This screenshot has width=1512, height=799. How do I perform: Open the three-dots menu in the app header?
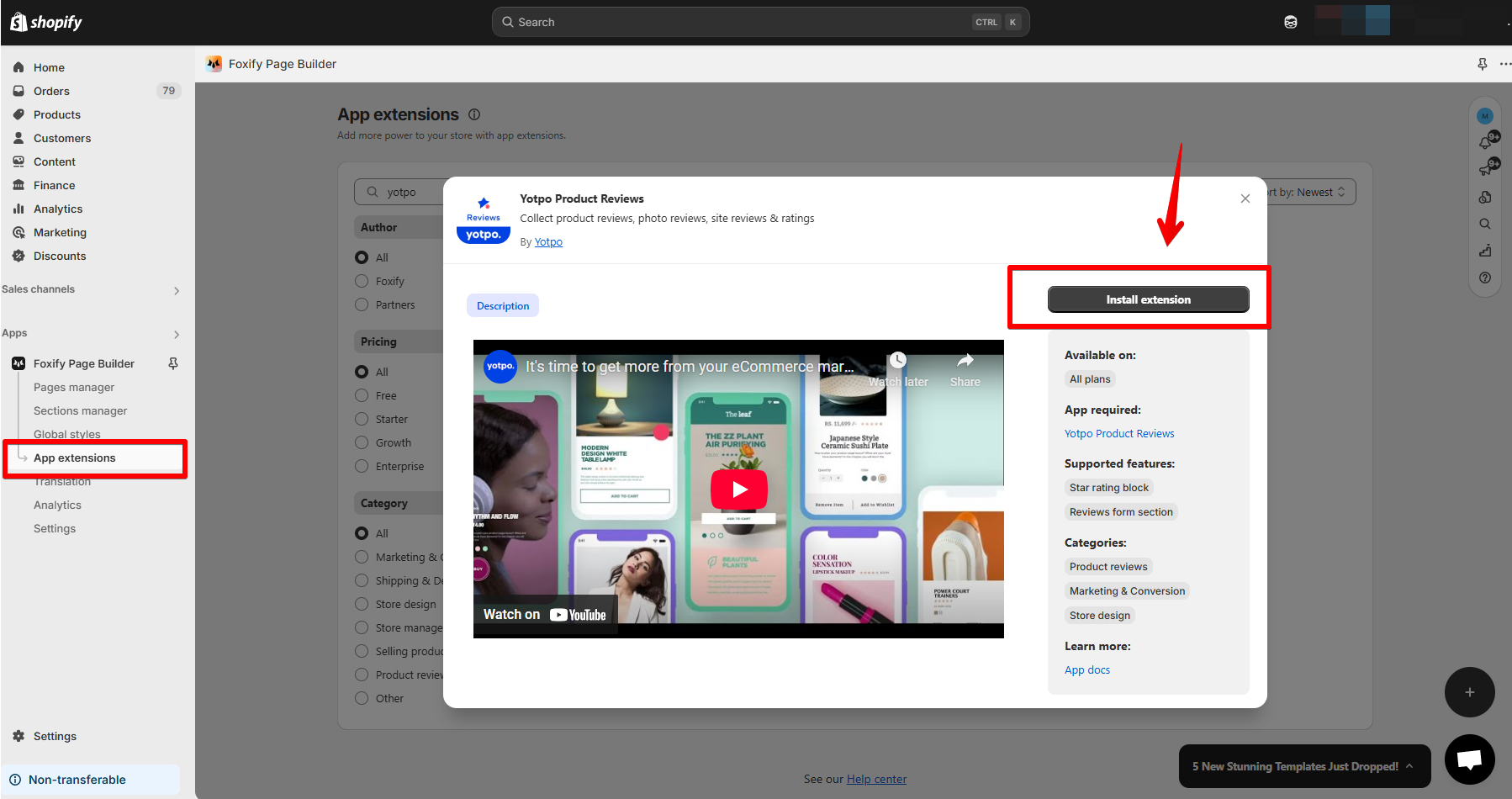click(x=1505, y=64)
